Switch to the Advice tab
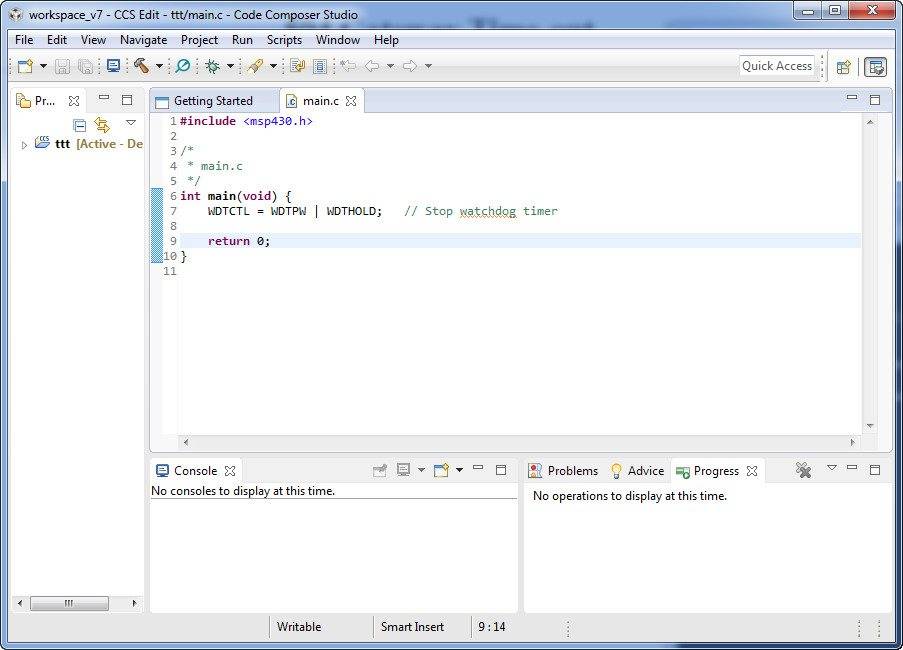The image size is (903, 650). coord(637,471)
